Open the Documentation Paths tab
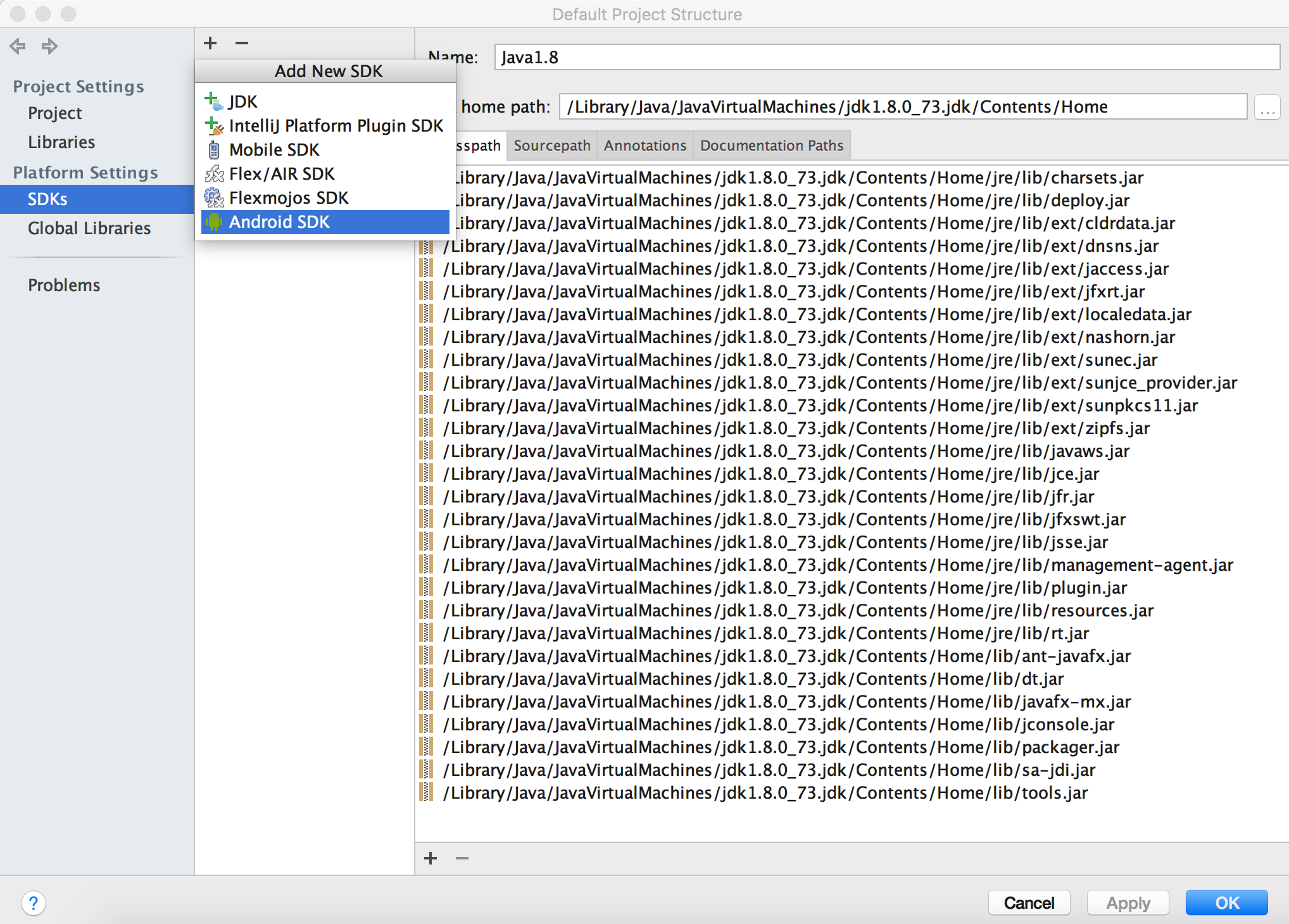Image resolution: width=1289 pixels, height=924 pixels. (x=771, y=146)
